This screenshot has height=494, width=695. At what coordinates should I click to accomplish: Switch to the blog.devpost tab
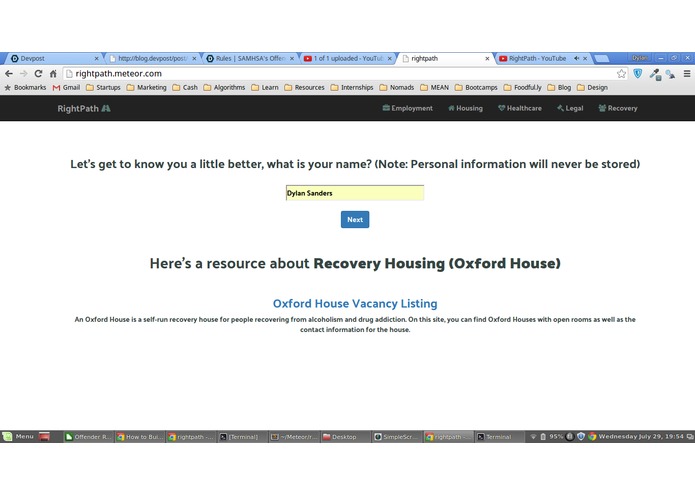(x=152, y=58)
